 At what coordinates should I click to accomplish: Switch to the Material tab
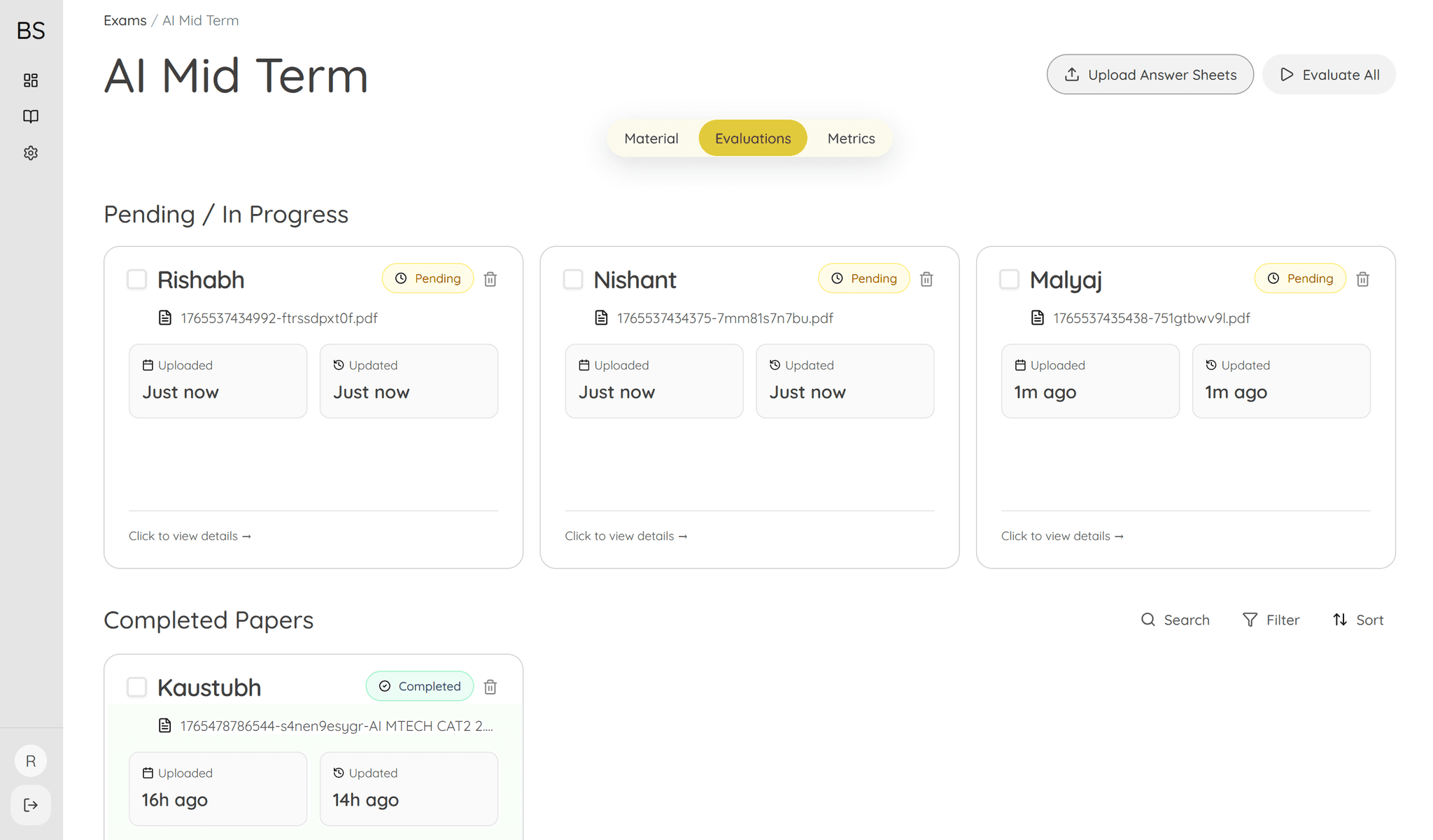coord(651,138)
